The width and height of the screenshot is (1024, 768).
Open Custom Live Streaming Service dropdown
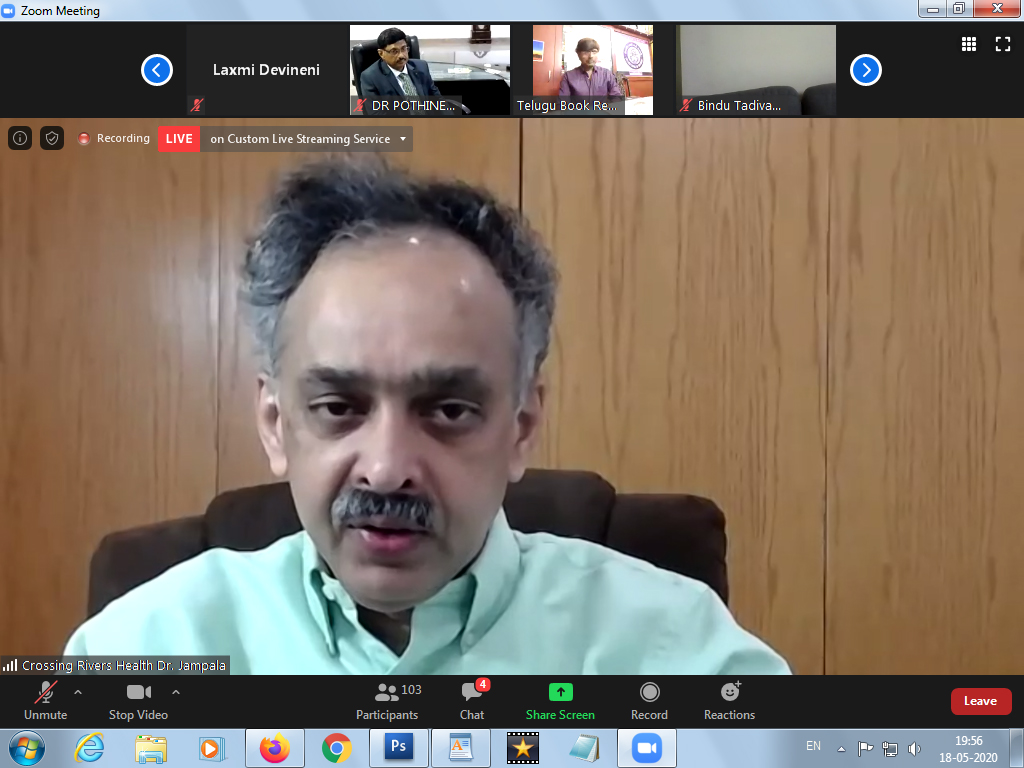403,139
